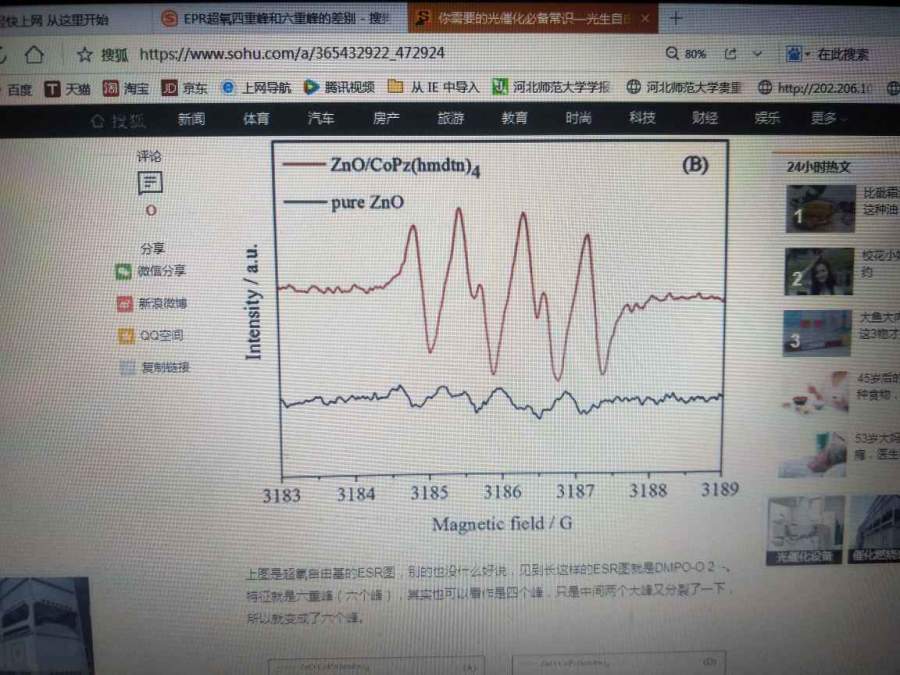Switch to the 从这里开始 tab
Screen dimensions: 900x675
click(x=55, y=20)
